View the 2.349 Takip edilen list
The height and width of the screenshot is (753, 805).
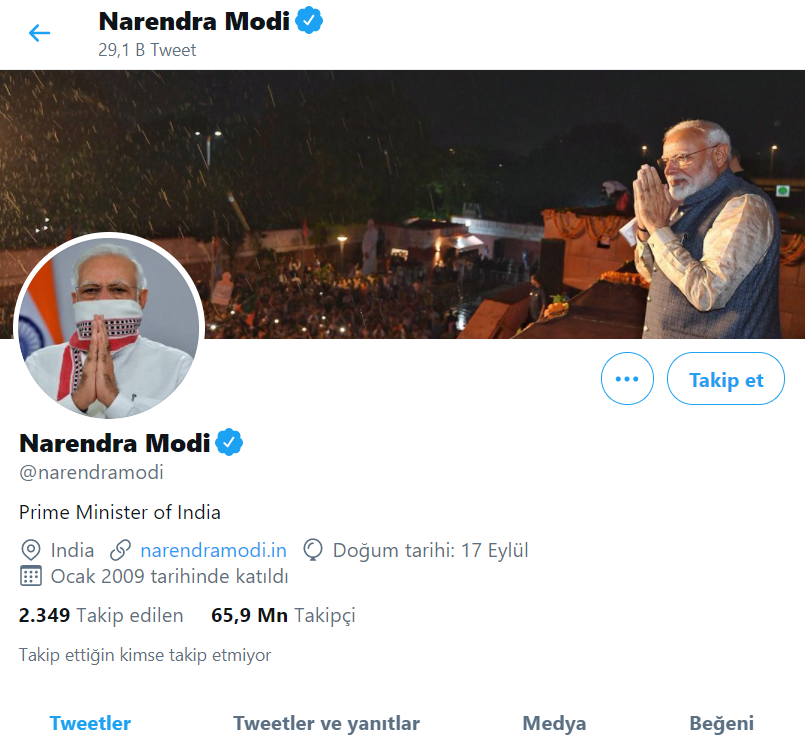[x=98, y=615]
